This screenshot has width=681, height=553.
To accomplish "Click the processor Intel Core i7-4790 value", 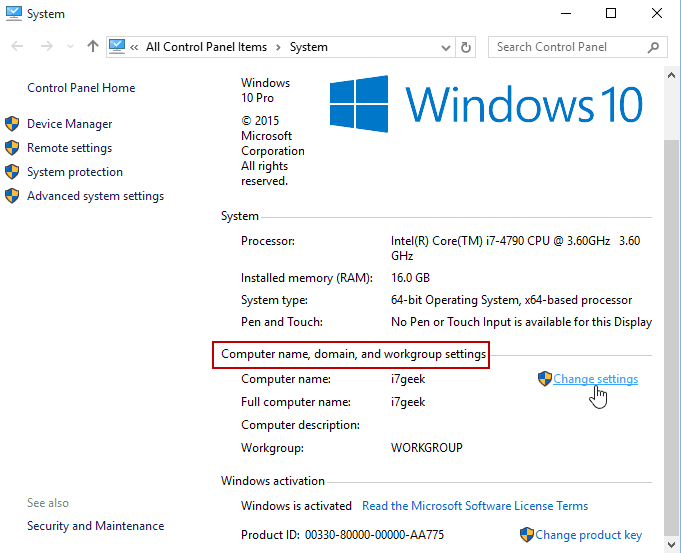I will (x=515, y=248).
